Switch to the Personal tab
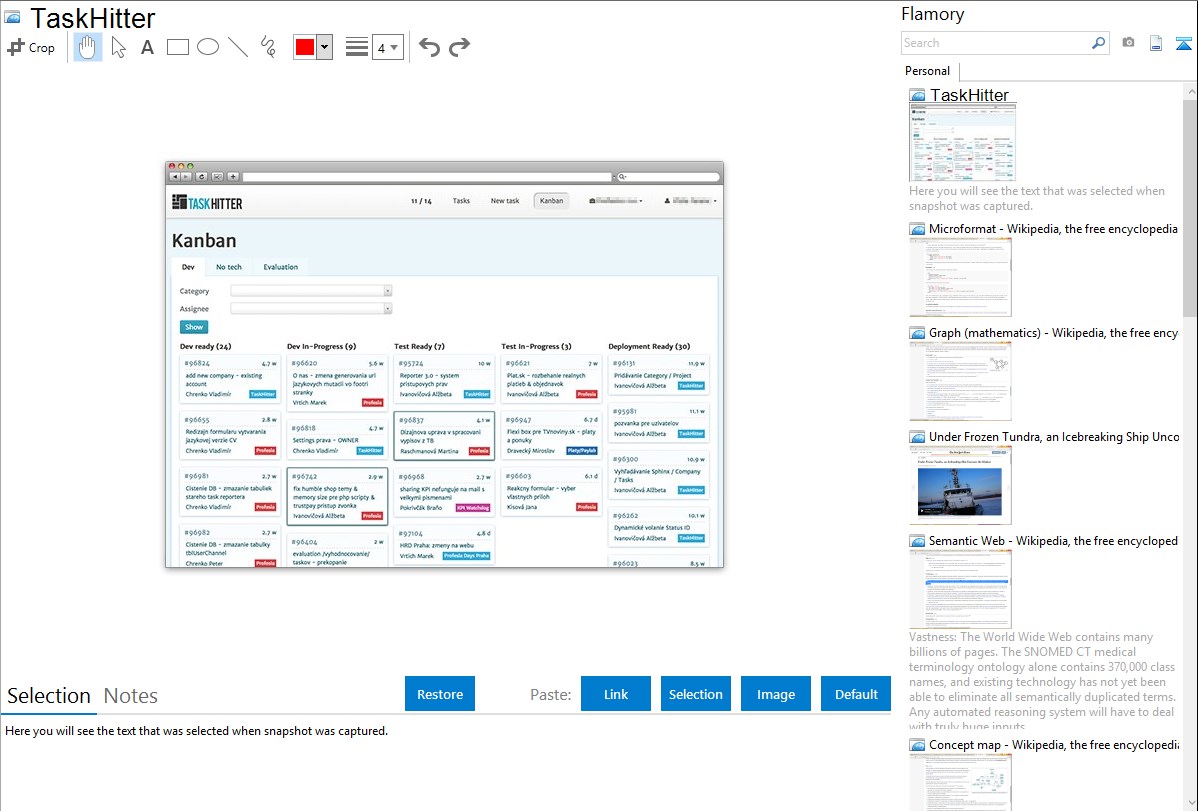 (x=927, y=71)
